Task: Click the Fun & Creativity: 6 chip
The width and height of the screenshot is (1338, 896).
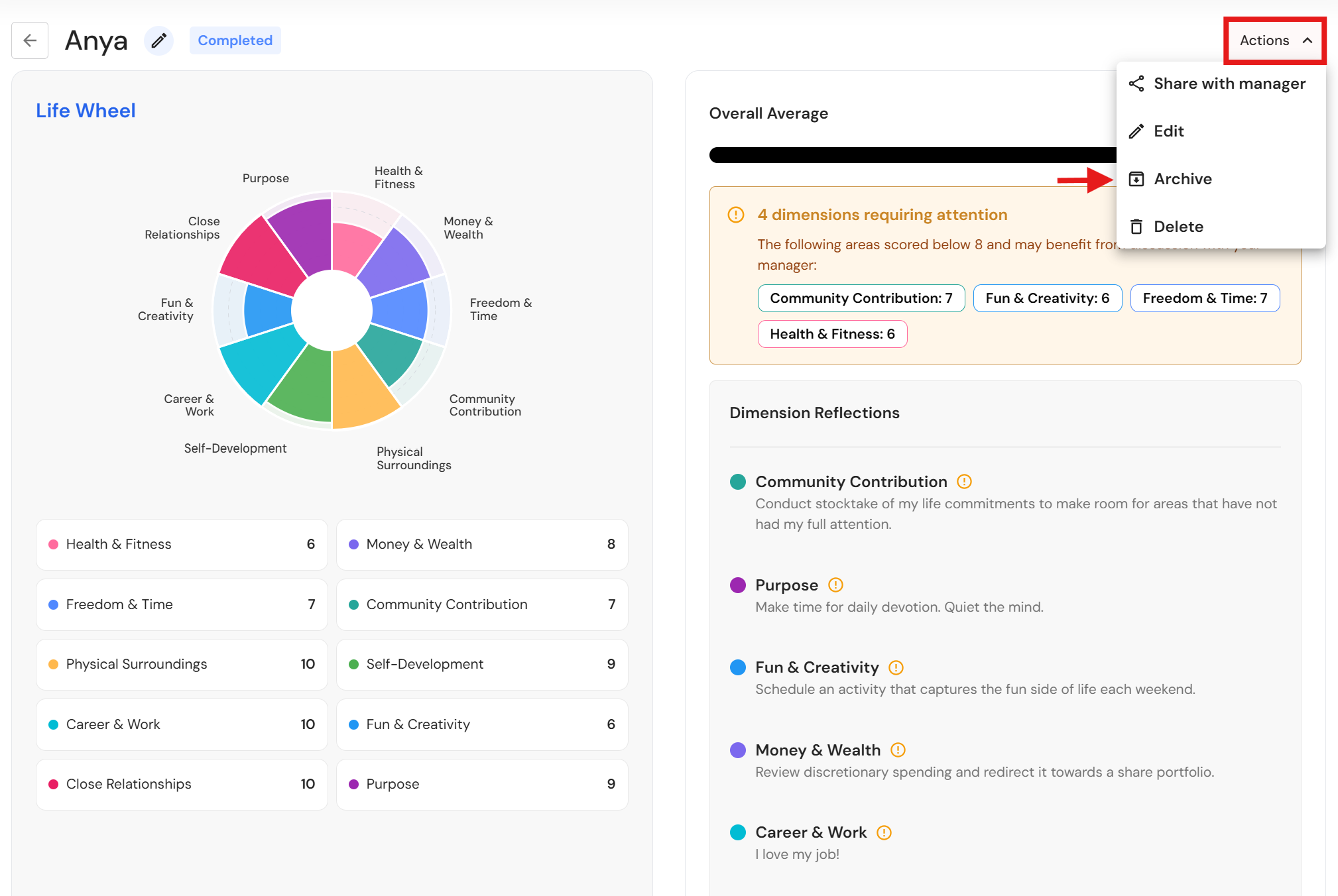Action: (x=1048, y=298)
